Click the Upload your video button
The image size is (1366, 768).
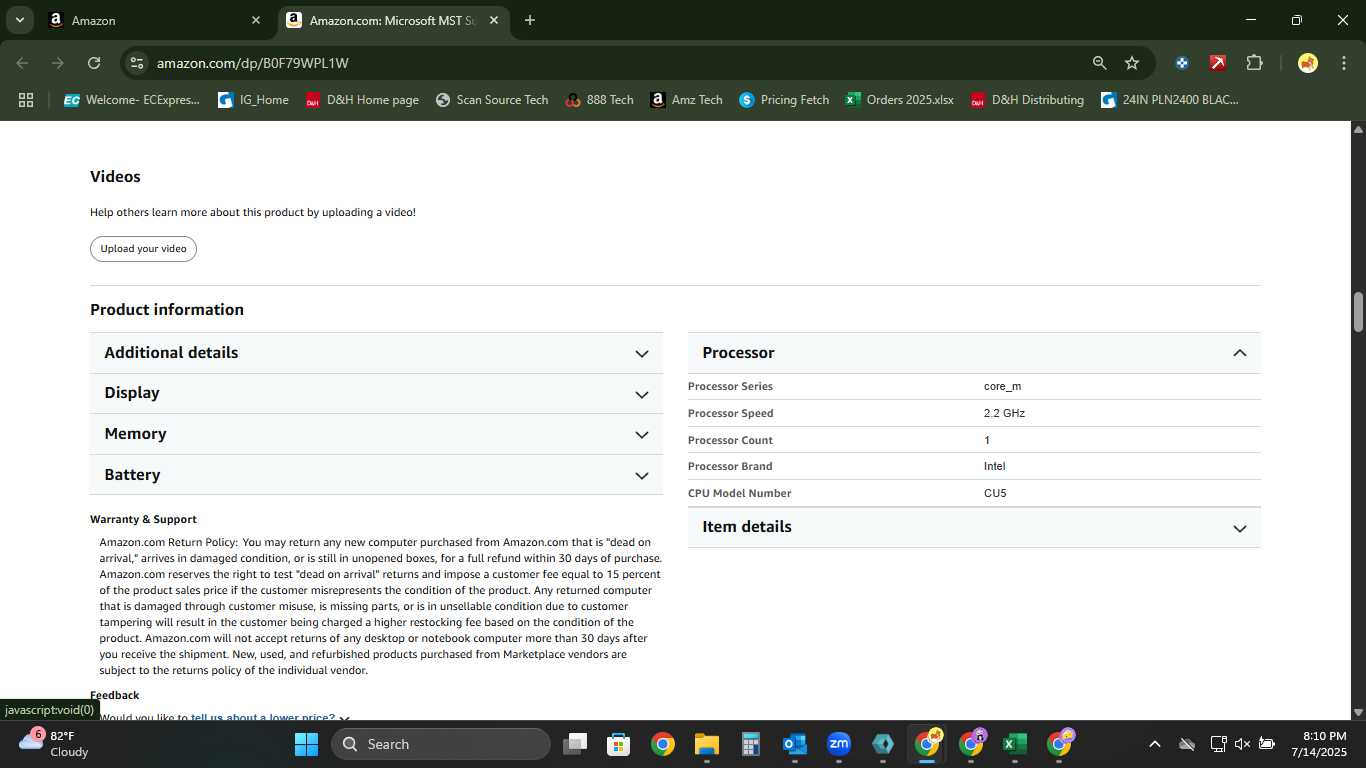(x=143, y=249)
